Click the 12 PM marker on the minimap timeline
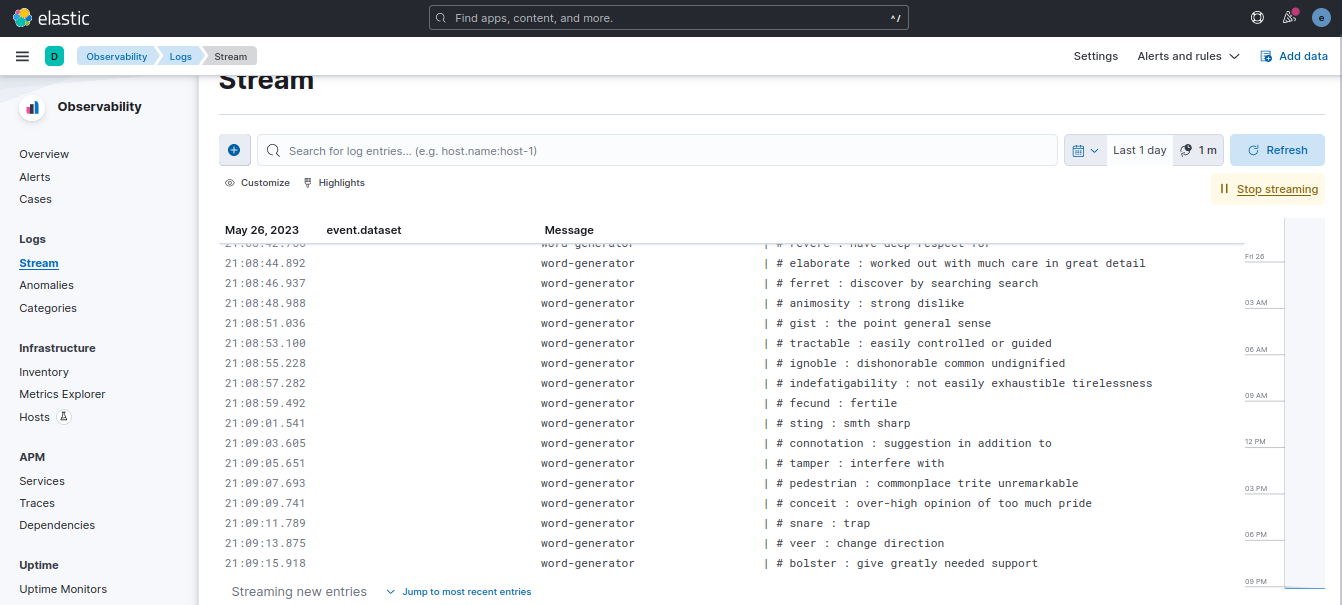Screen dimensions: 1342x605 [x=1256, y=441]
